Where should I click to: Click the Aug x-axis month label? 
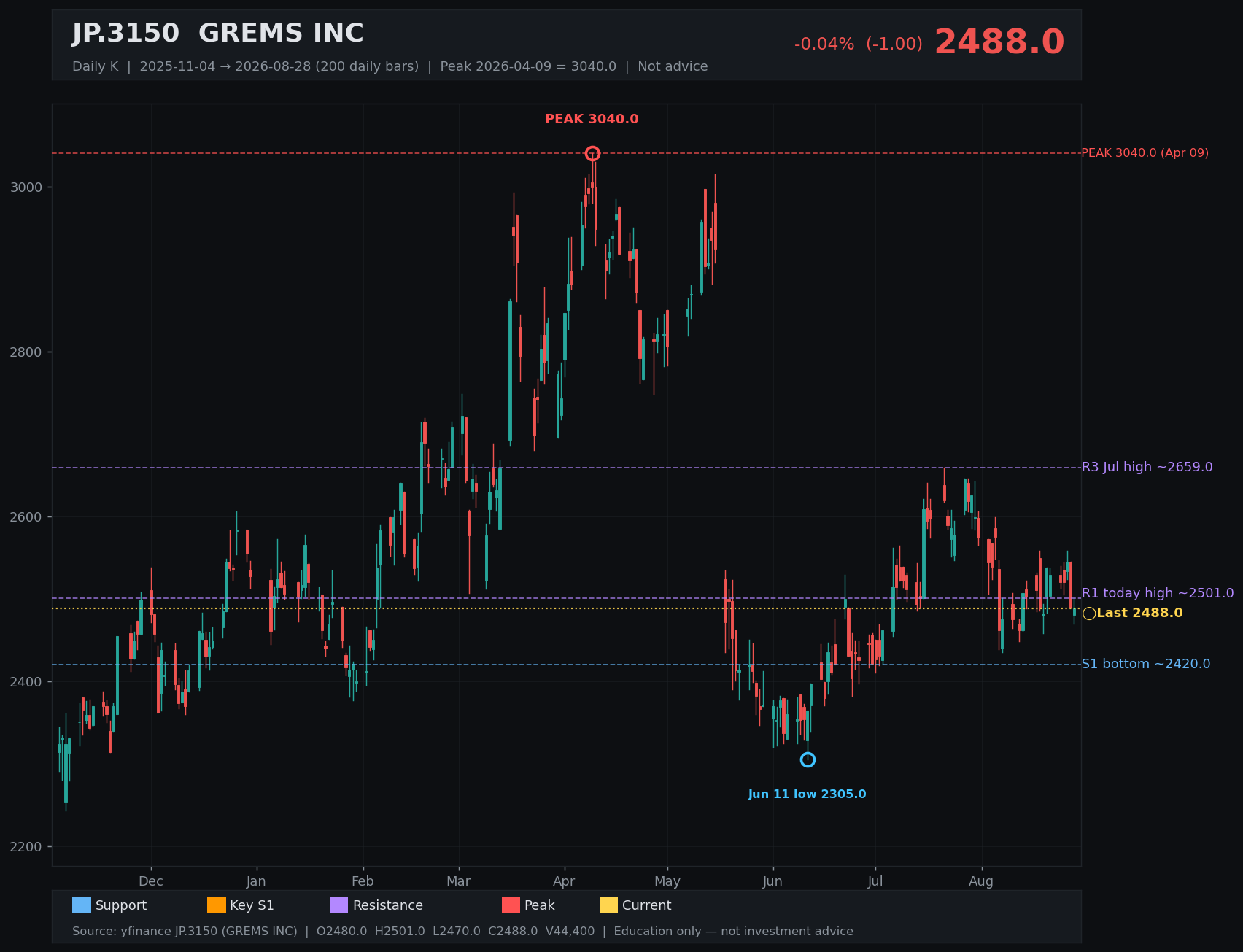(x=981, y=881)
